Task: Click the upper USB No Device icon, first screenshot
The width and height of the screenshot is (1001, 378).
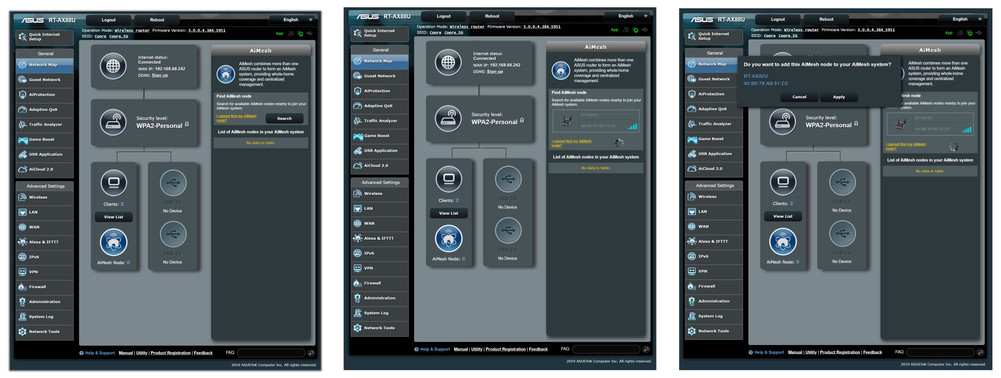Action: 173,183
